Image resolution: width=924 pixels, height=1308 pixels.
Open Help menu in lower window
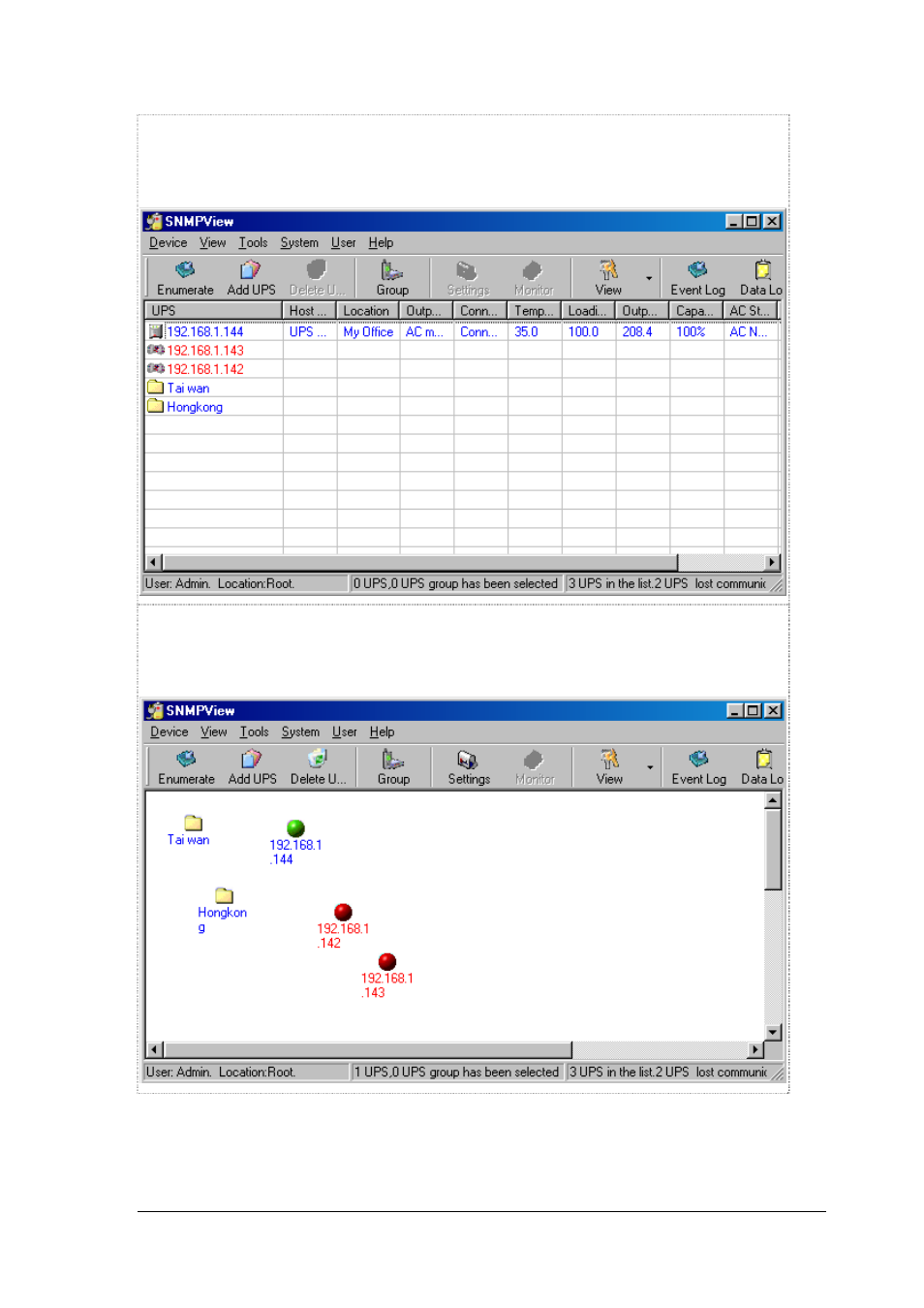[382, 732]
